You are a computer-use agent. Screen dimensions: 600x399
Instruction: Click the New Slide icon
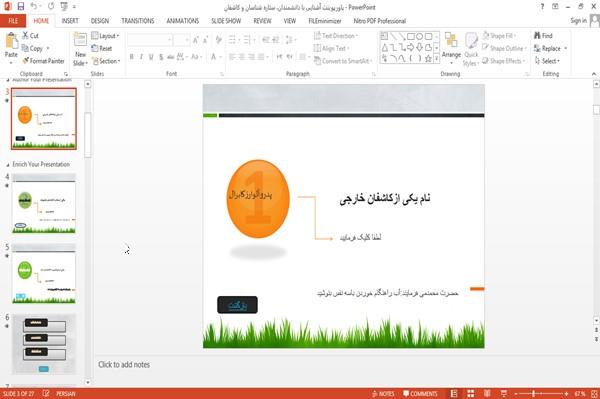80,40
